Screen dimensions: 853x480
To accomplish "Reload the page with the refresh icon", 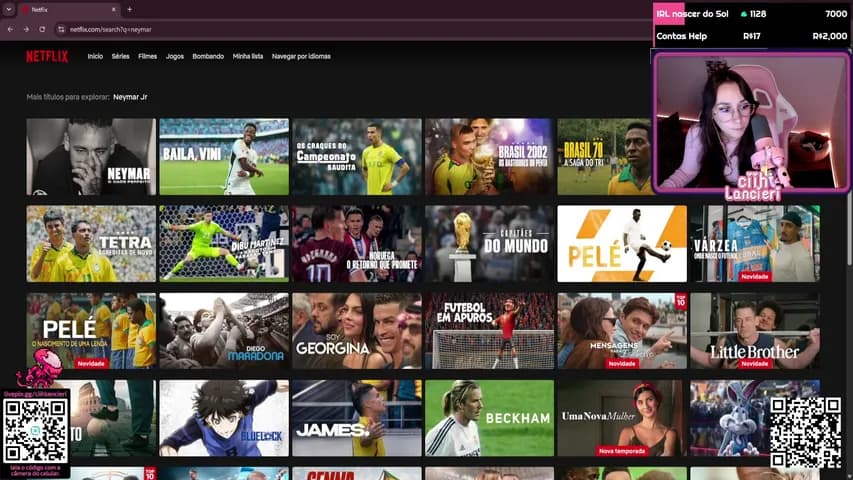I will [x=42, y=29].
